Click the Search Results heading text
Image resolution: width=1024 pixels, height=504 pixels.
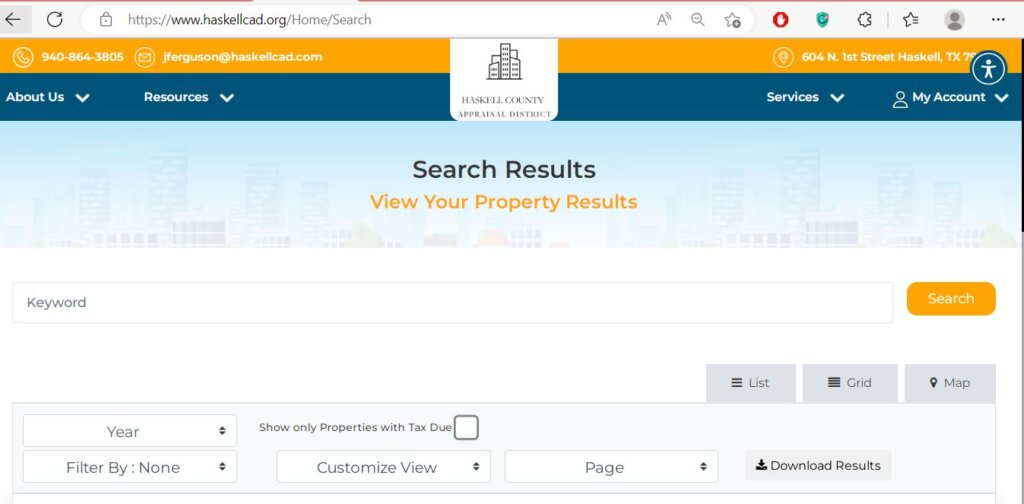(504, 170)
